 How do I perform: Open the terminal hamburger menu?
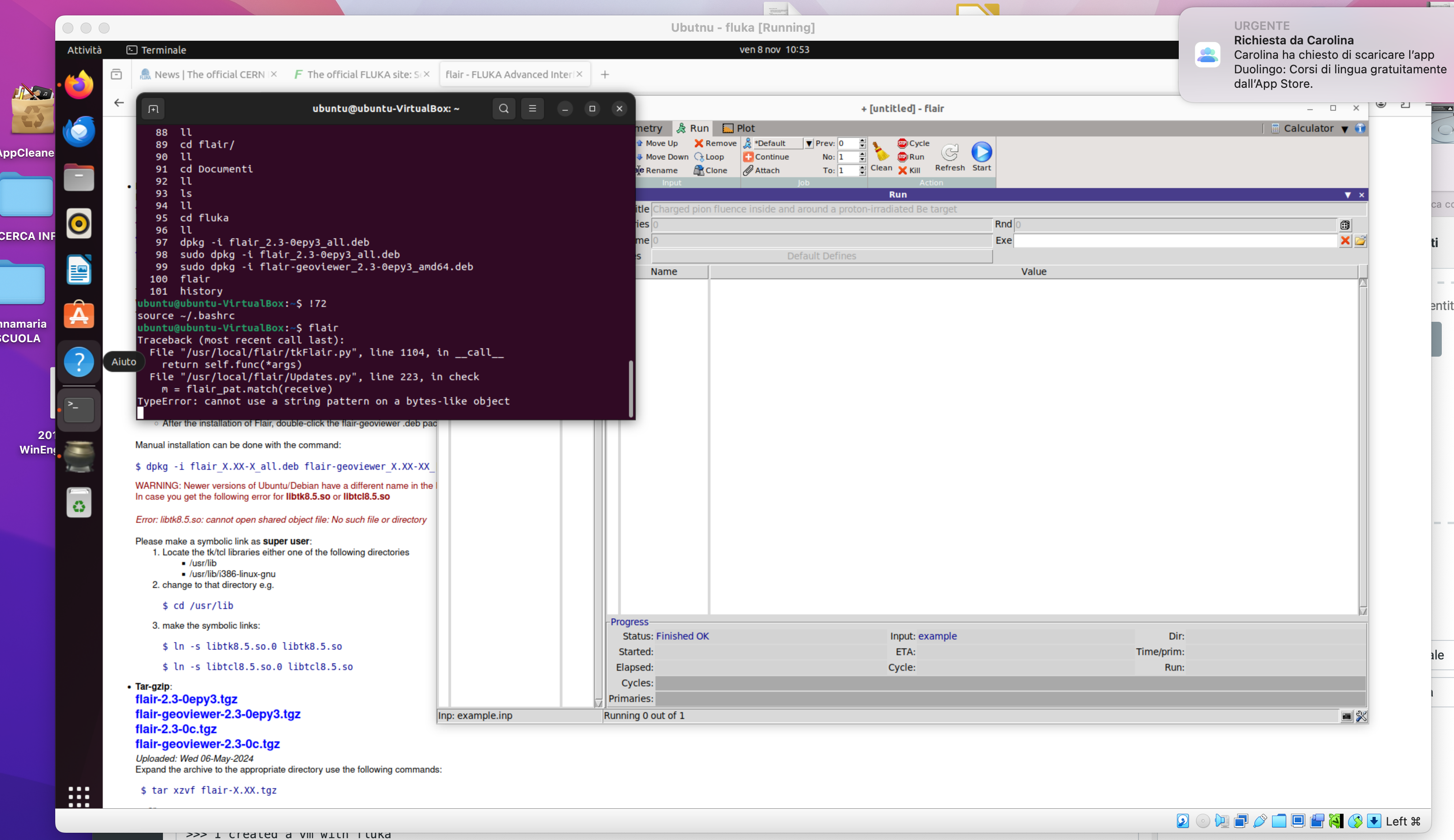pos(532,109)
